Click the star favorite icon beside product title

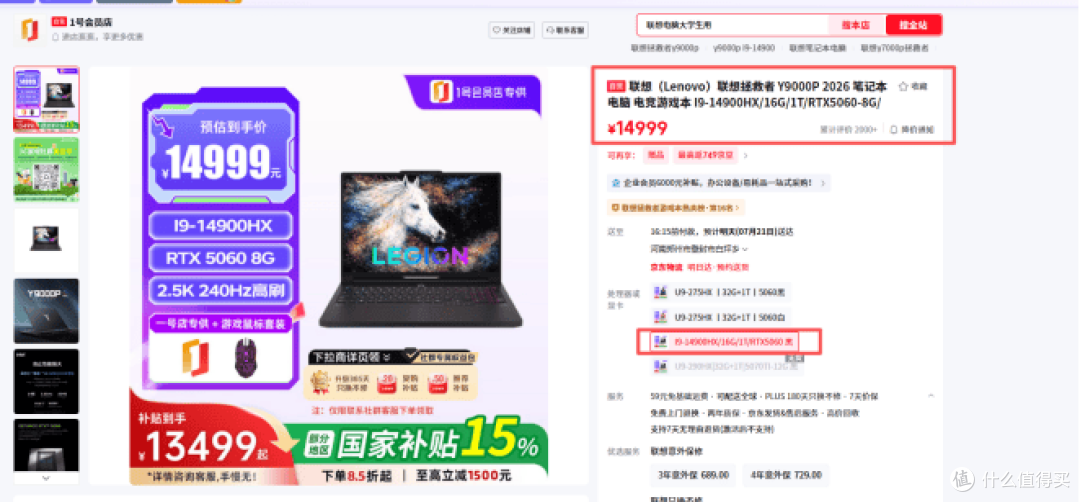[x=903, y=86]
